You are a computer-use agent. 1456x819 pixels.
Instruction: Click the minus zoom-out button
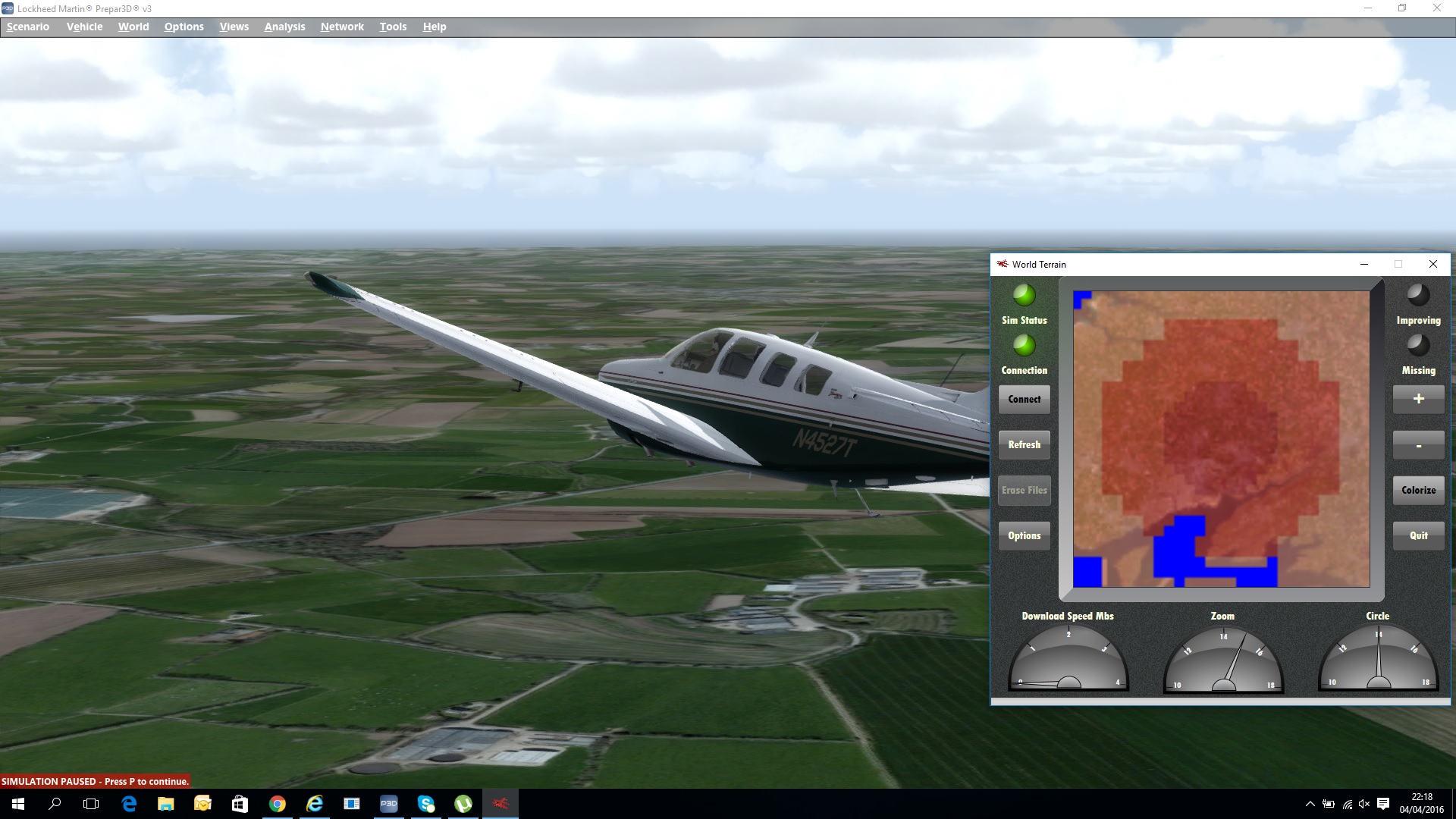point(1419,444)
